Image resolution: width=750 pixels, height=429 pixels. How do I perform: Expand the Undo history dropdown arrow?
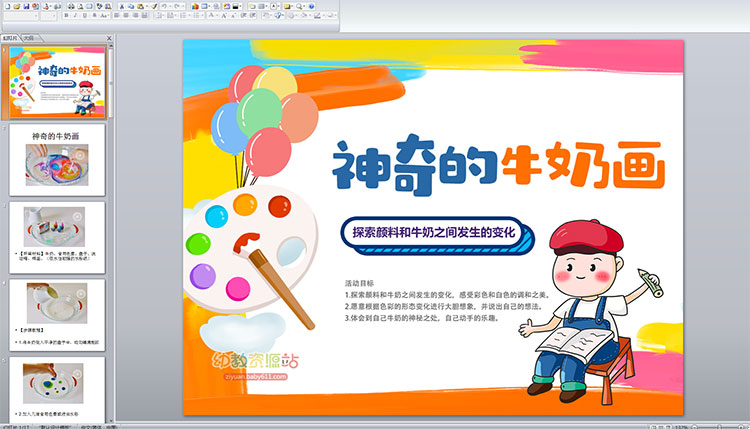[170, 6]
